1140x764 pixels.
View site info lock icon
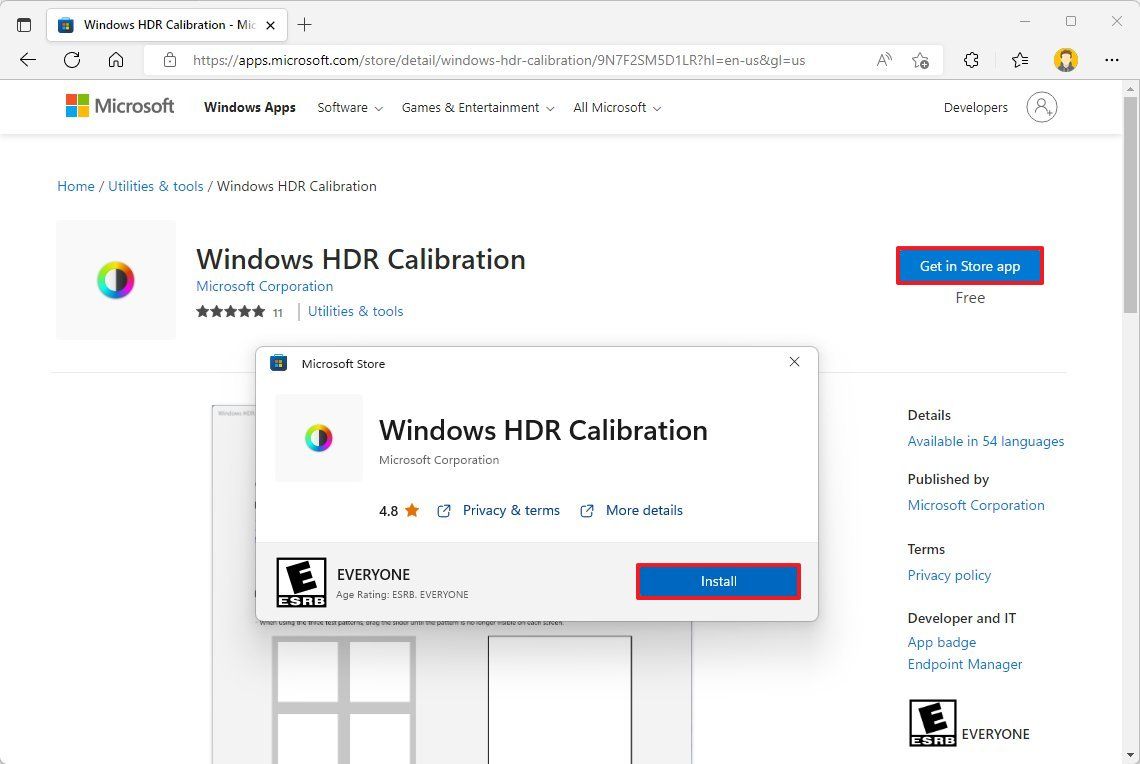pos(169,60)
